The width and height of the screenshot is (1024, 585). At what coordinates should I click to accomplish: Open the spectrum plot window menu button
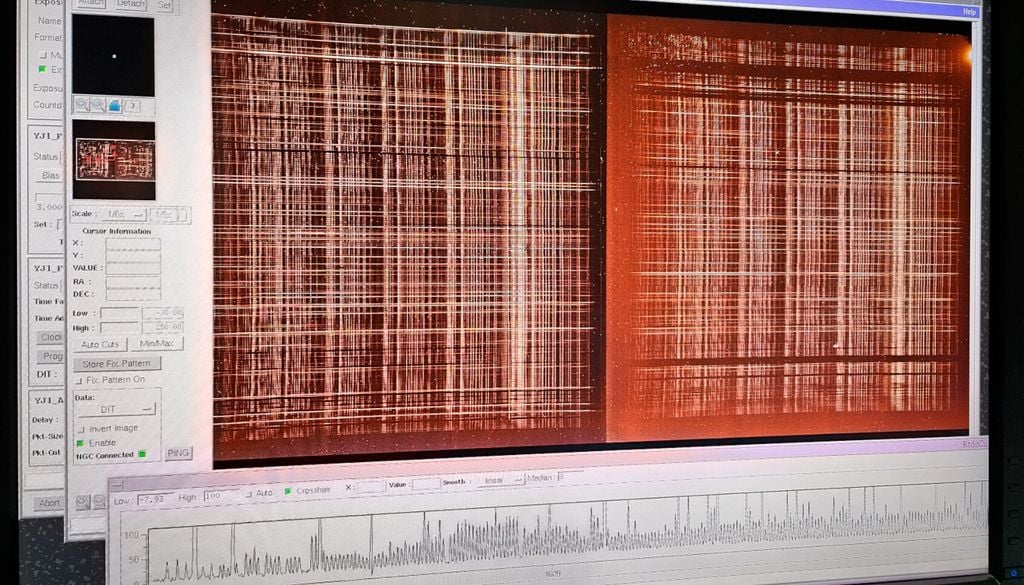pos(116,484)
